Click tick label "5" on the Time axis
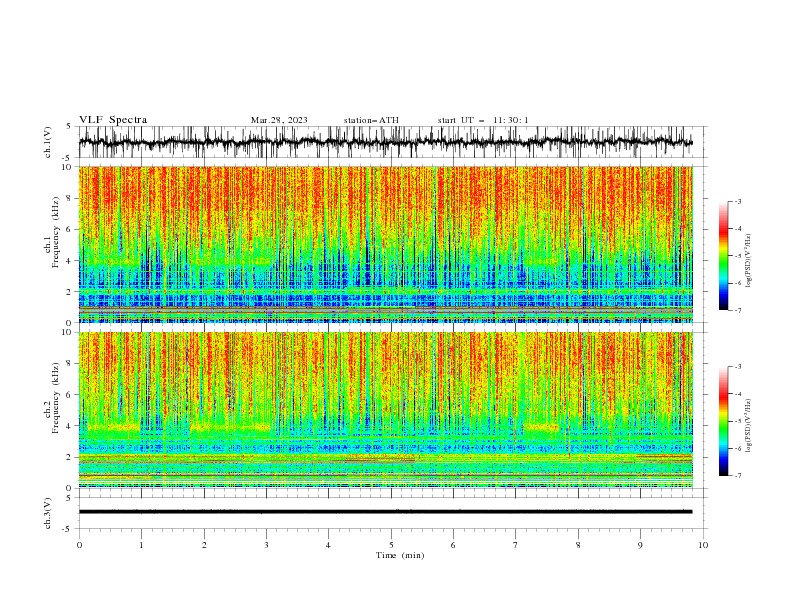 391,545
